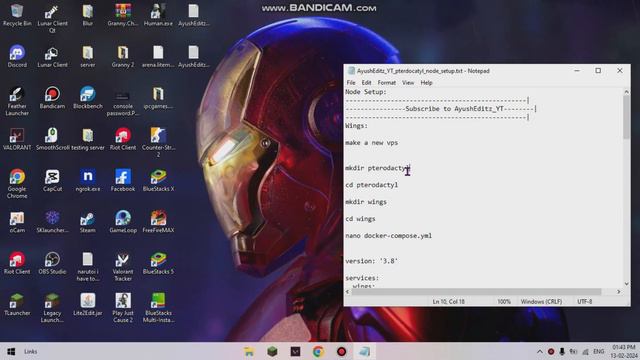The image size is (640, 360).
Task: Select the VALORANT desktop icon
Action: (x=17, y=139)
